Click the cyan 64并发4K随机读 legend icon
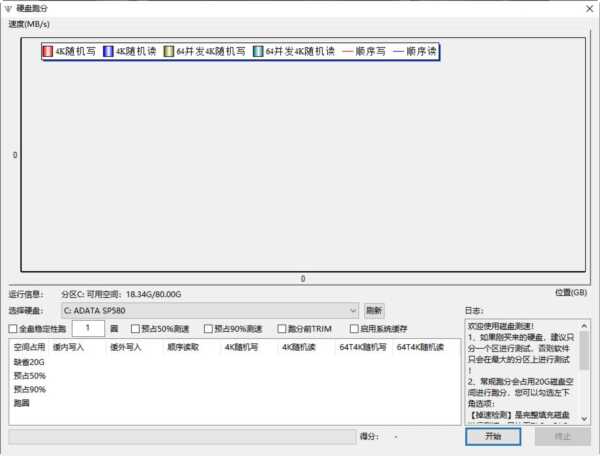Viewport: 600px width, 456px height. pos(258,50)
